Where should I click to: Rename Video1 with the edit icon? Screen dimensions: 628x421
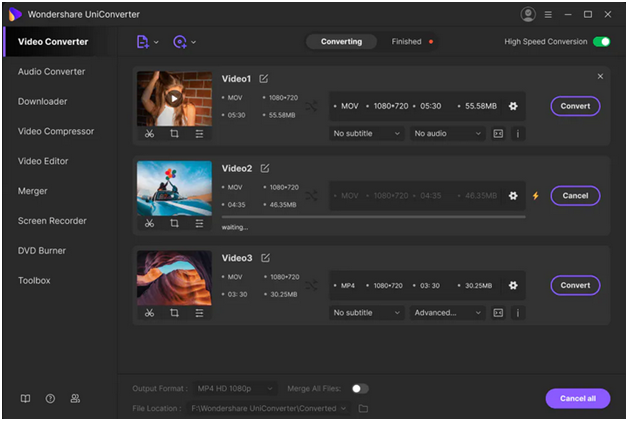pos(264,79)
